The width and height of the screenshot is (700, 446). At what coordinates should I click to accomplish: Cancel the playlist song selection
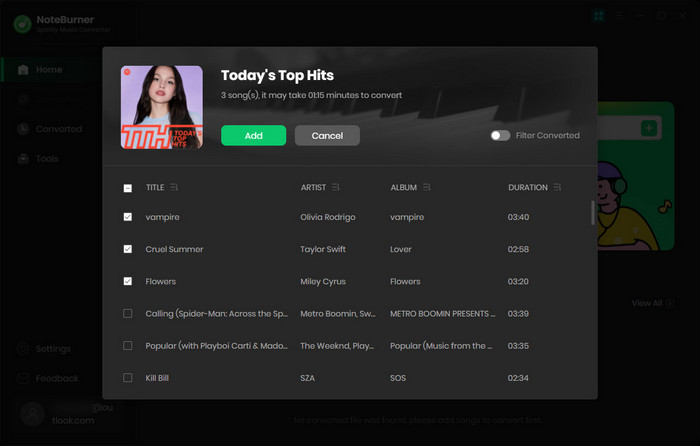coord(327,135)
